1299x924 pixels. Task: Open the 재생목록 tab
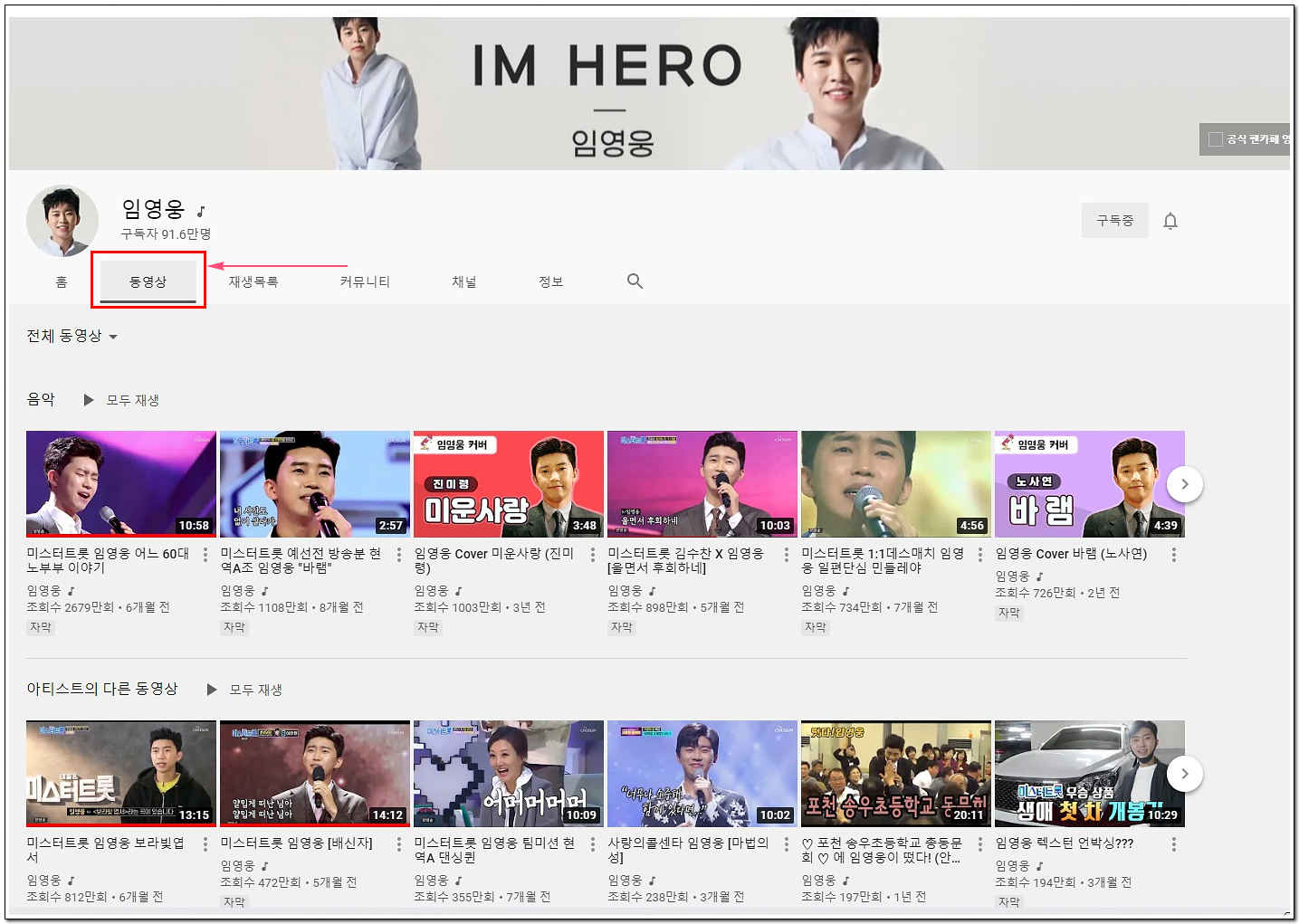(x=253, y=282)
